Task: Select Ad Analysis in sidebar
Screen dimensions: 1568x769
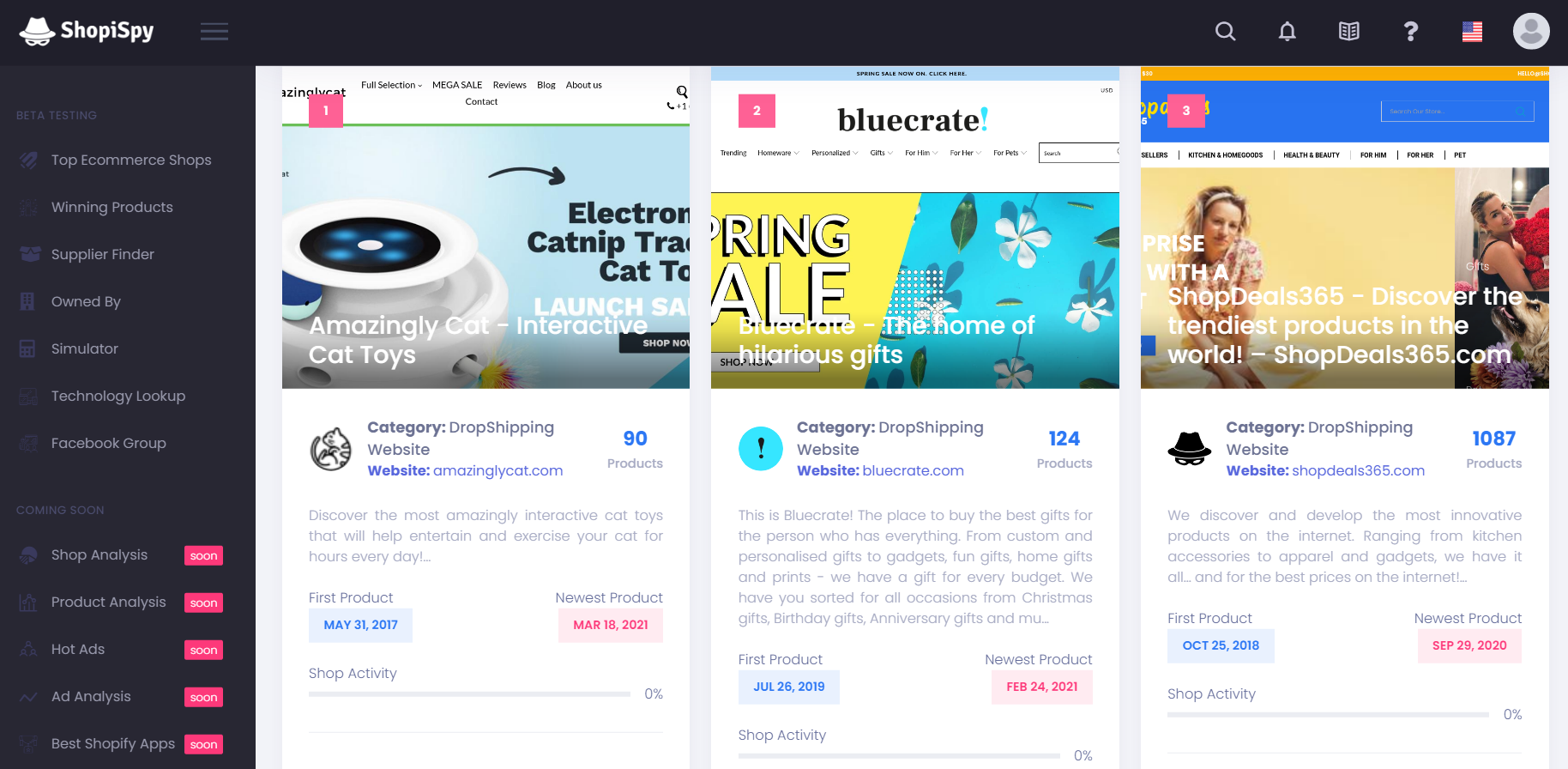Action: (x=91, y=697)
